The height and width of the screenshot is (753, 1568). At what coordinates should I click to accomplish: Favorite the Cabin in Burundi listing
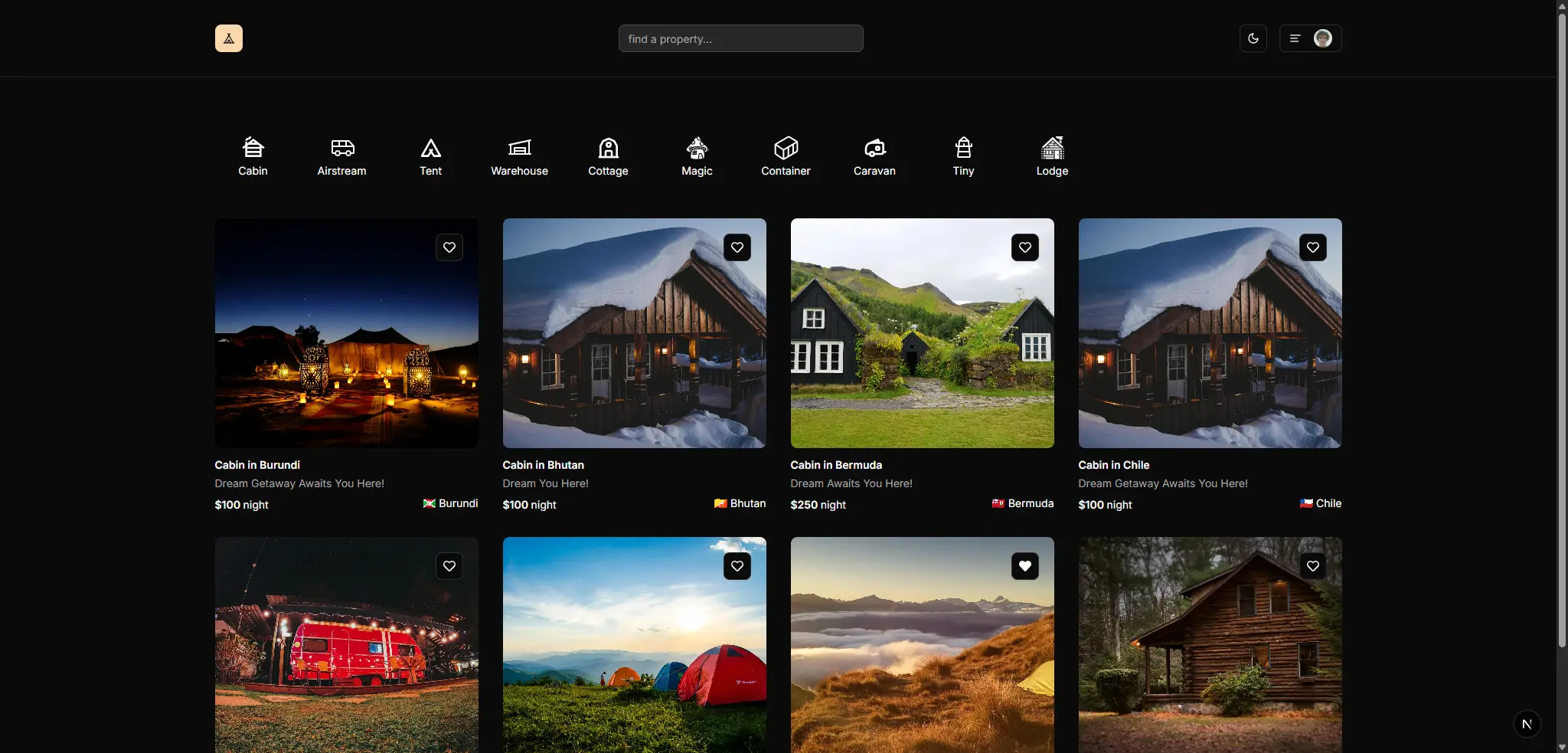[449, 247]
